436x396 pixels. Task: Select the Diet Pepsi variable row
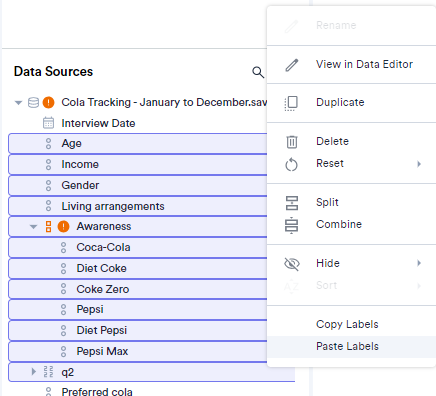click(138, 330)
